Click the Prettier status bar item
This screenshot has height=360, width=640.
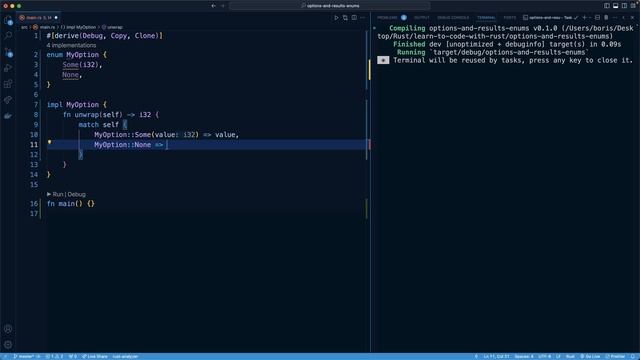click(615, 356)
